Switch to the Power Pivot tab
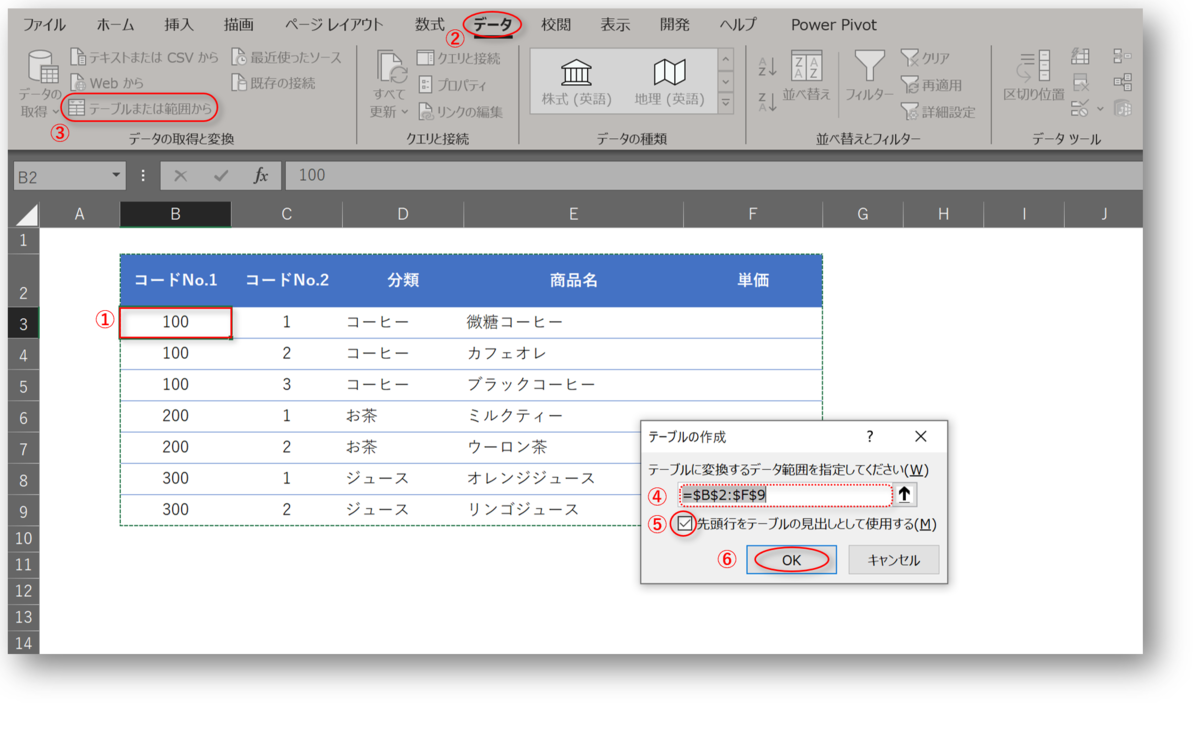1200x752 pixels. coord(833,24)
